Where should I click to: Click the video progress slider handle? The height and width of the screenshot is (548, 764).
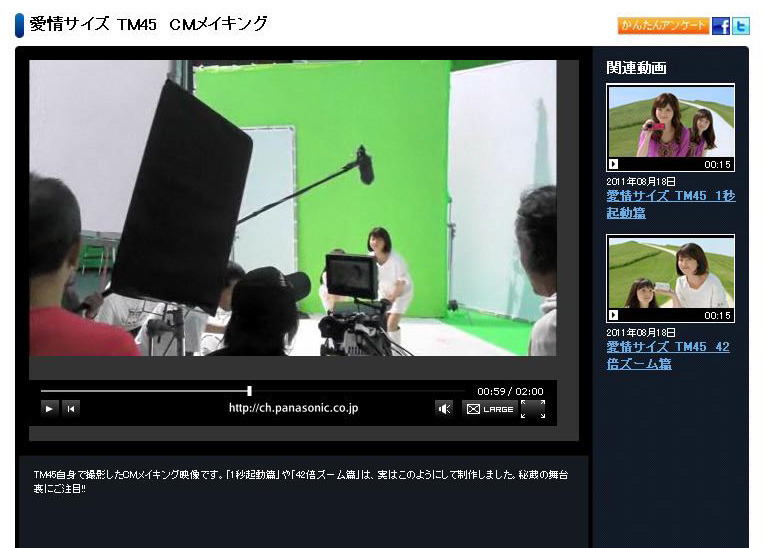[x=249, y=391]
